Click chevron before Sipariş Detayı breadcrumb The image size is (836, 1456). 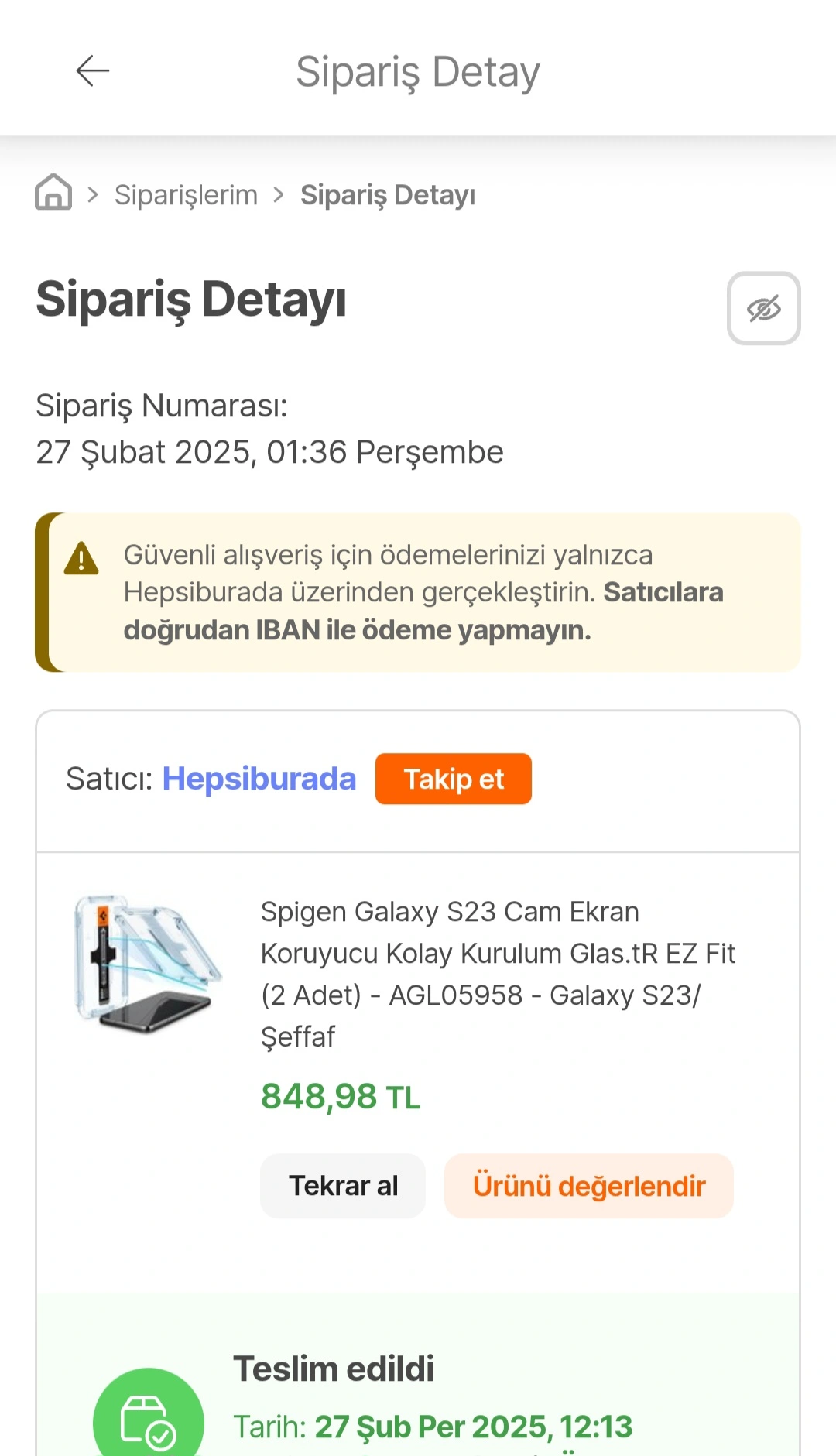(279, 195)
